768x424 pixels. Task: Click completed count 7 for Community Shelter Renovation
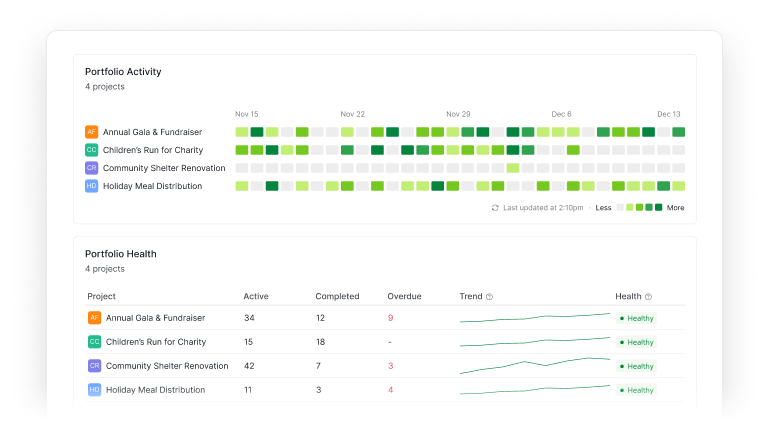click(x=318, y=366)
